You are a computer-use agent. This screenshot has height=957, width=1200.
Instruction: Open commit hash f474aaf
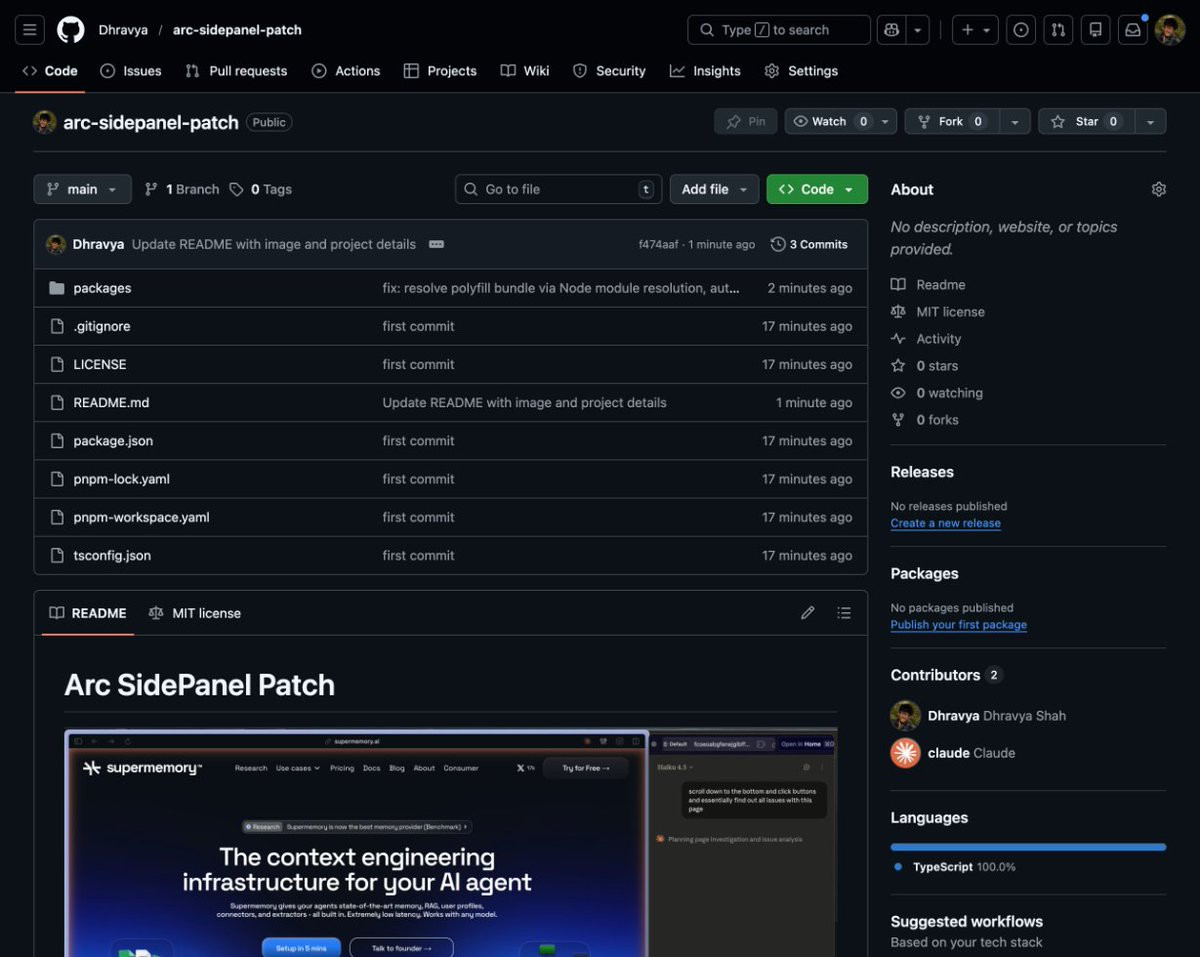coord(660,244)
